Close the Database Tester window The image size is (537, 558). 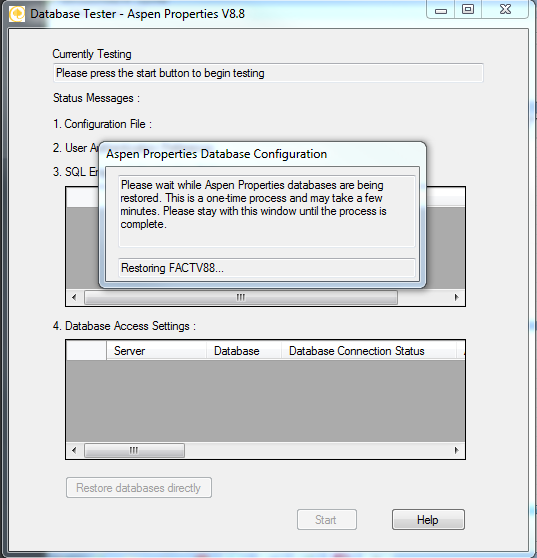(505, 10)
